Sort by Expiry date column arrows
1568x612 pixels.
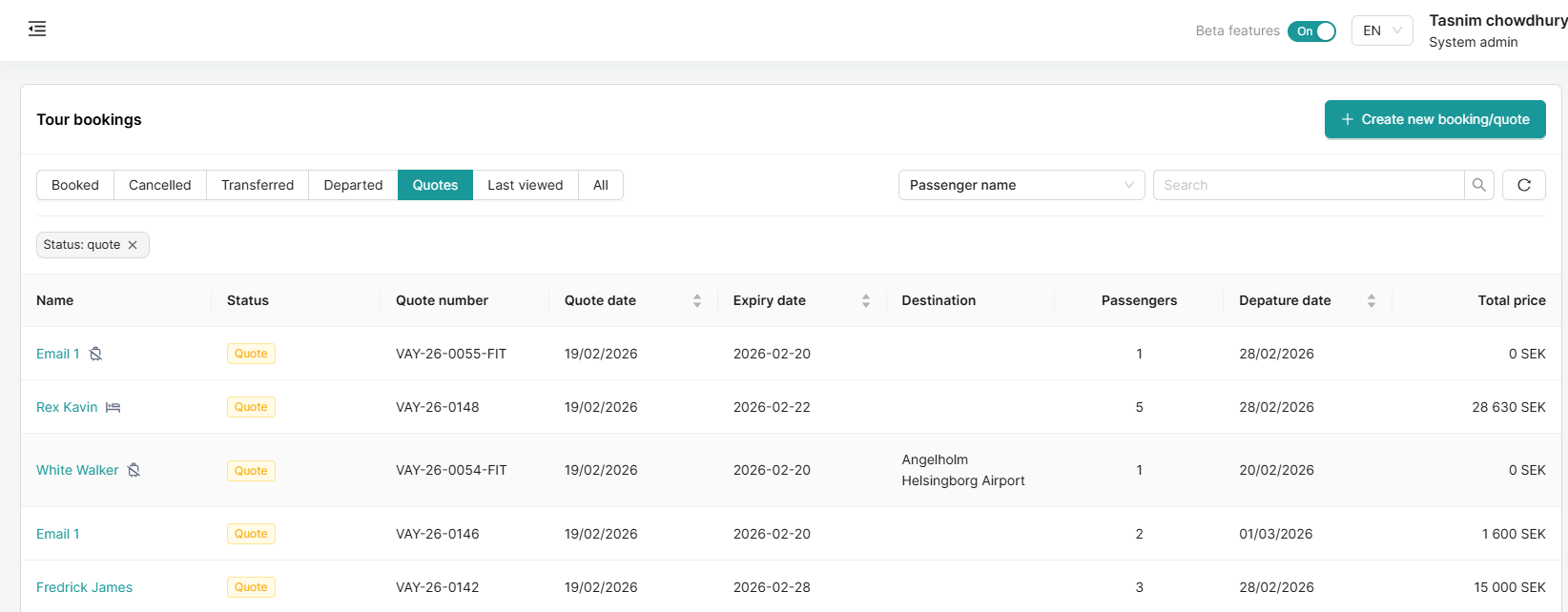click(x=865, y=300)
